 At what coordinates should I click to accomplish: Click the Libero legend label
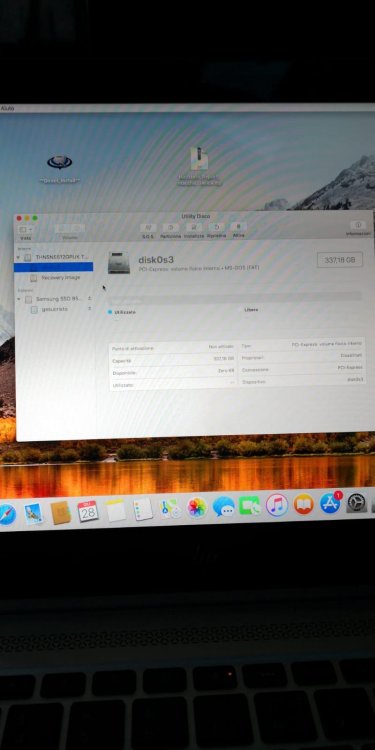point(251,310)
